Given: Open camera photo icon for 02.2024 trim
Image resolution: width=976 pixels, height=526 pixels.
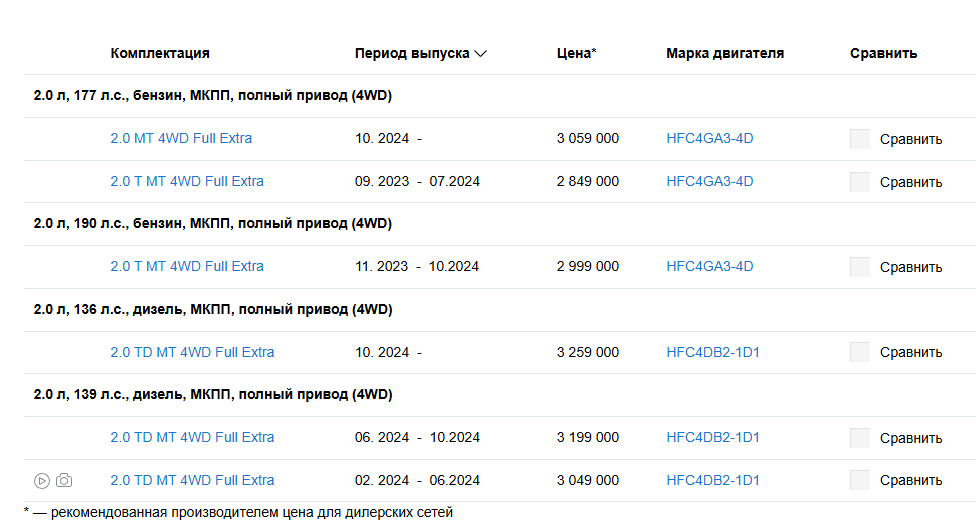Looking at the screenshot, I should click(64, 481).
